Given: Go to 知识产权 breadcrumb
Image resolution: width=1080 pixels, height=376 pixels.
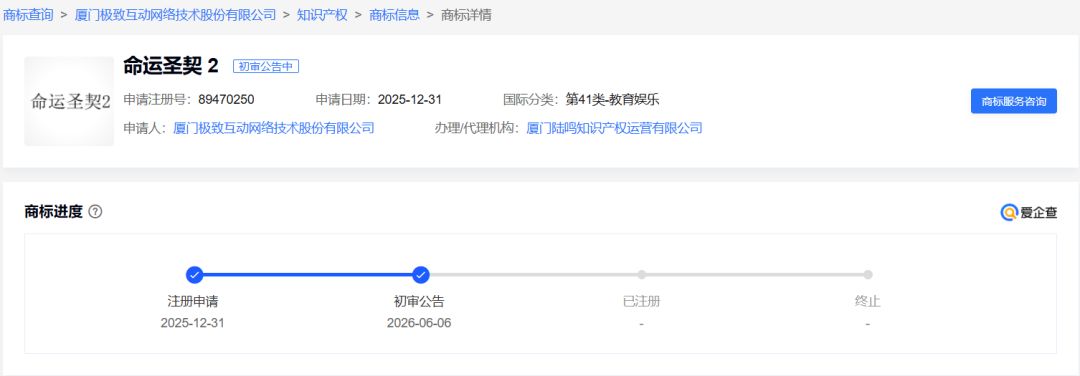Looking at the screenshot, I should 322,15.
